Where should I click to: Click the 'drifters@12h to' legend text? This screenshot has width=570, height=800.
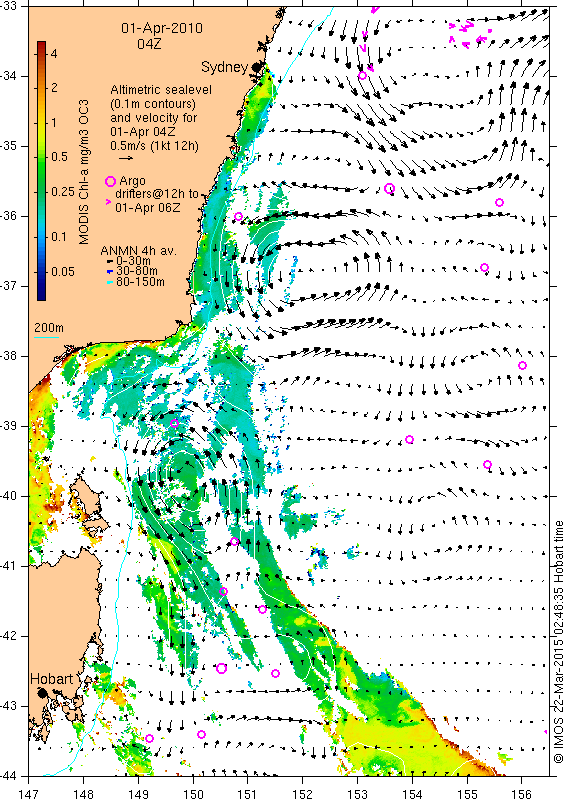pyautogui.click(x=157, y=194)
